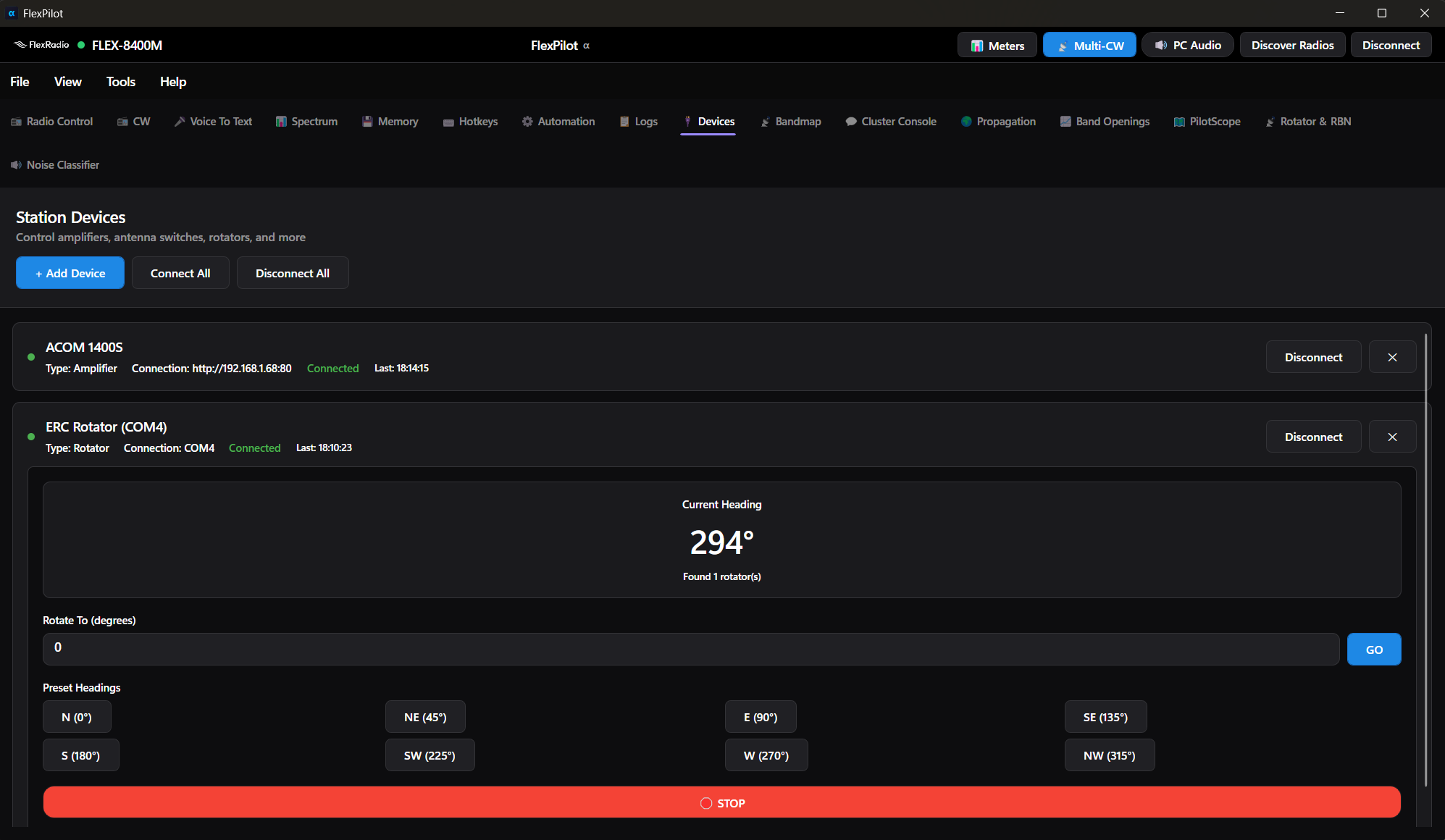Toggle the Meters panel button
Screen dimensions: 1445x840
997,45
